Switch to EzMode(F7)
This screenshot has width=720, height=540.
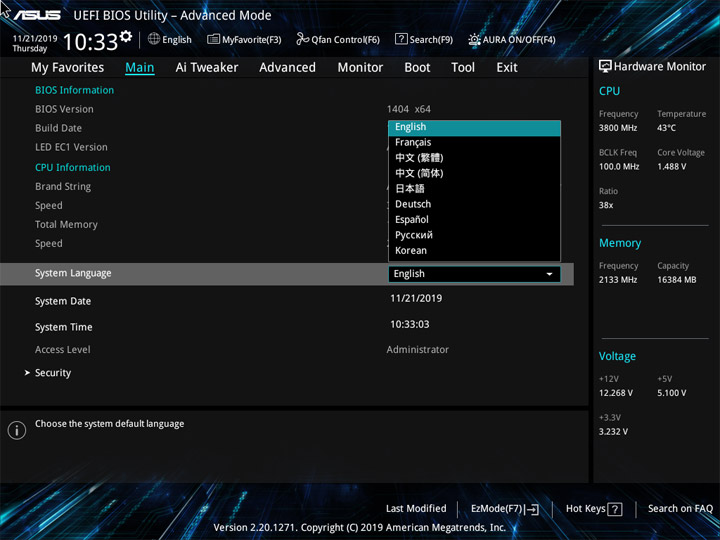click(505, 509)
